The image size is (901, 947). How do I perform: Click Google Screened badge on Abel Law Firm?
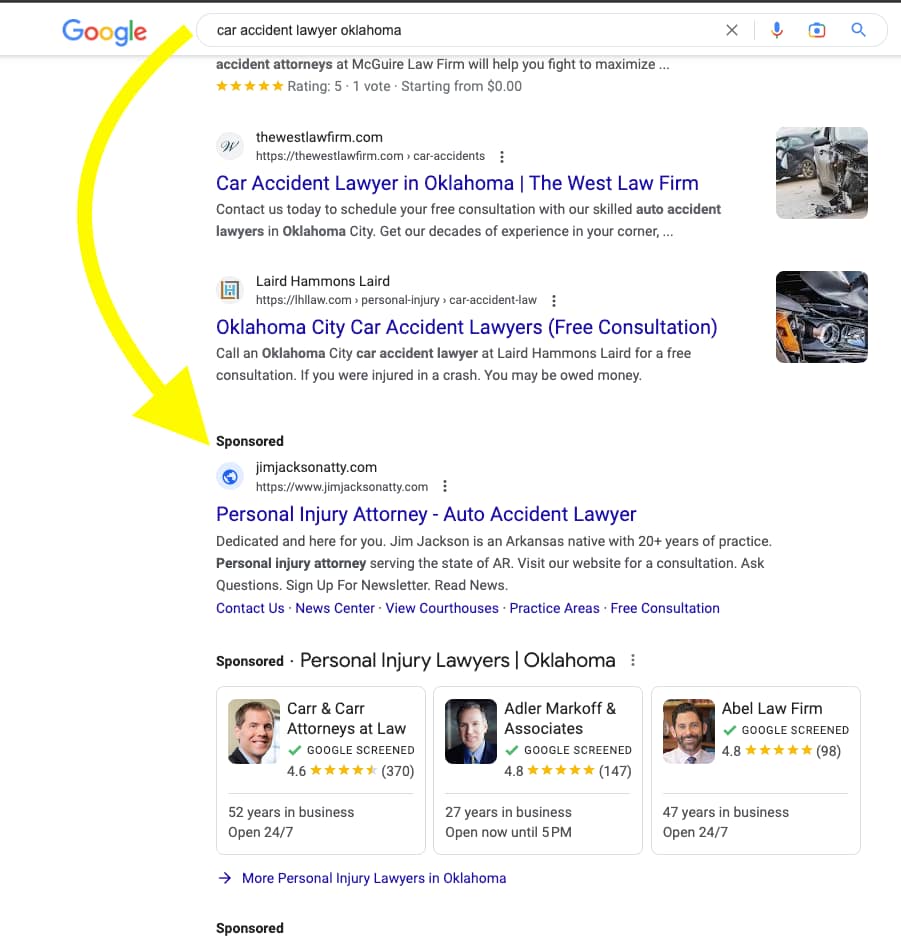click(786, 730)
